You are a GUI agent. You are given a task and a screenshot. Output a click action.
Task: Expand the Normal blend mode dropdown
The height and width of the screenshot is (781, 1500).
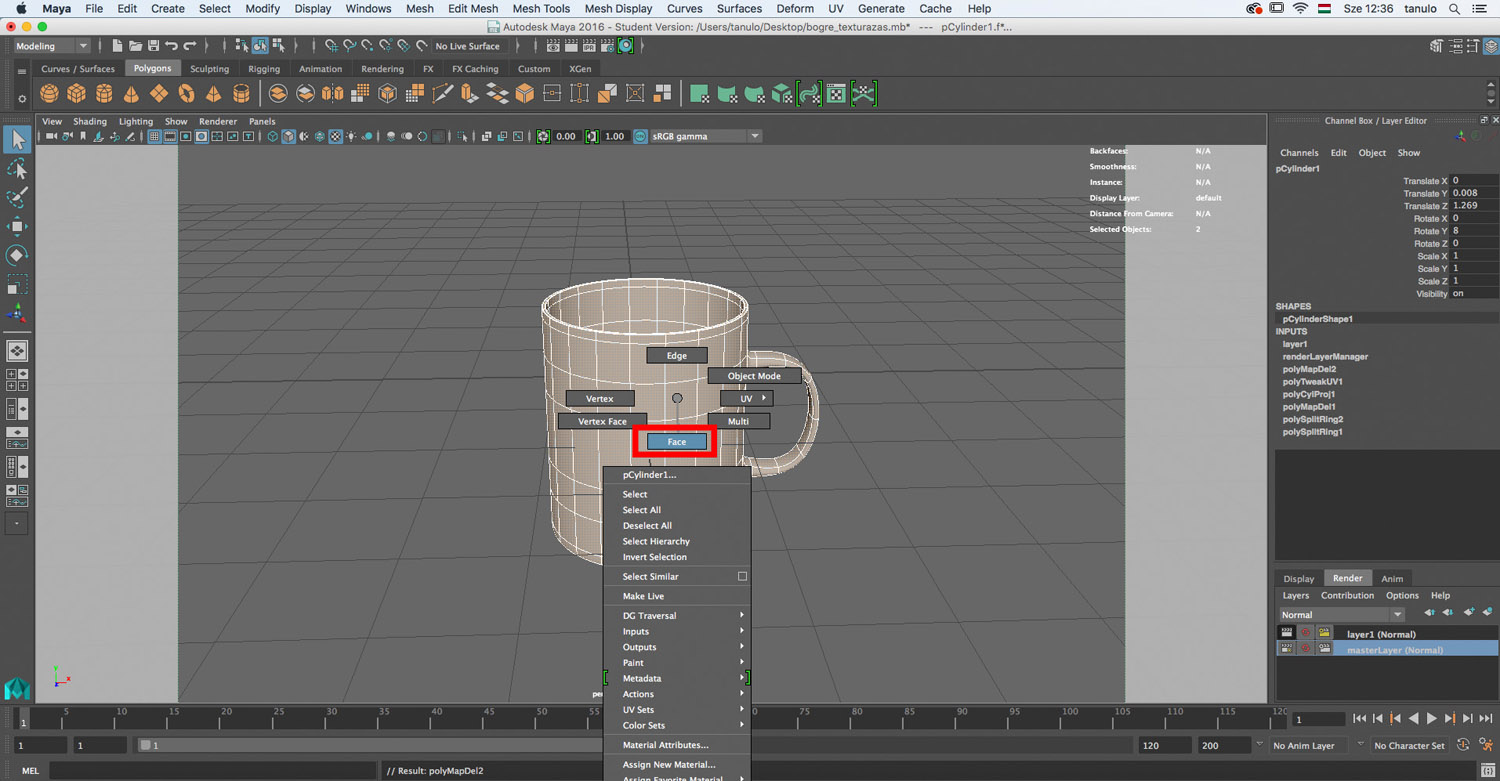(x=1341, y=615)
